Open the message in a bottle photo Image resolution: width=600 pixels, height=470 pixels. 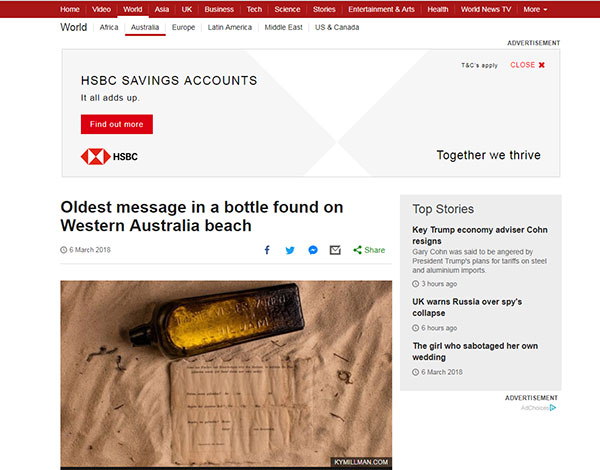(226, 374)
